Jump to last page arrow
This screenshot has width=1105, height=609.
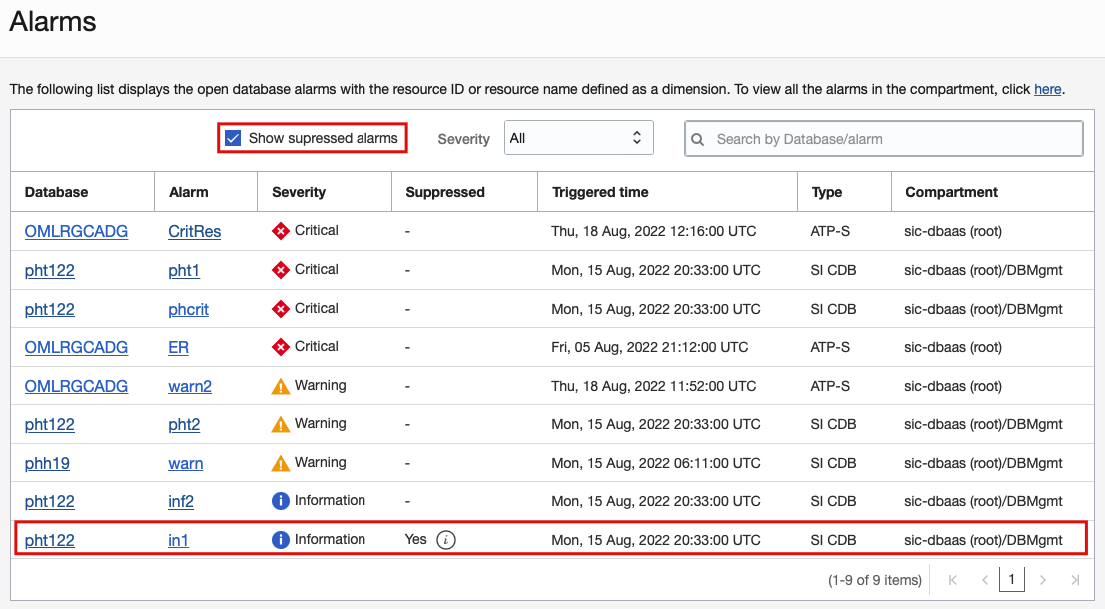tap(1075, 580)
